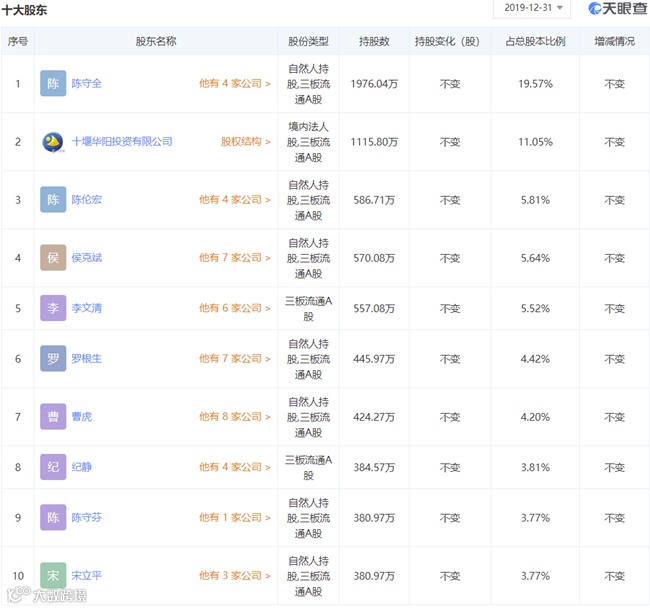Select the 5.64% ratio cell
This screenshot has width=650, height=609.
535,258
